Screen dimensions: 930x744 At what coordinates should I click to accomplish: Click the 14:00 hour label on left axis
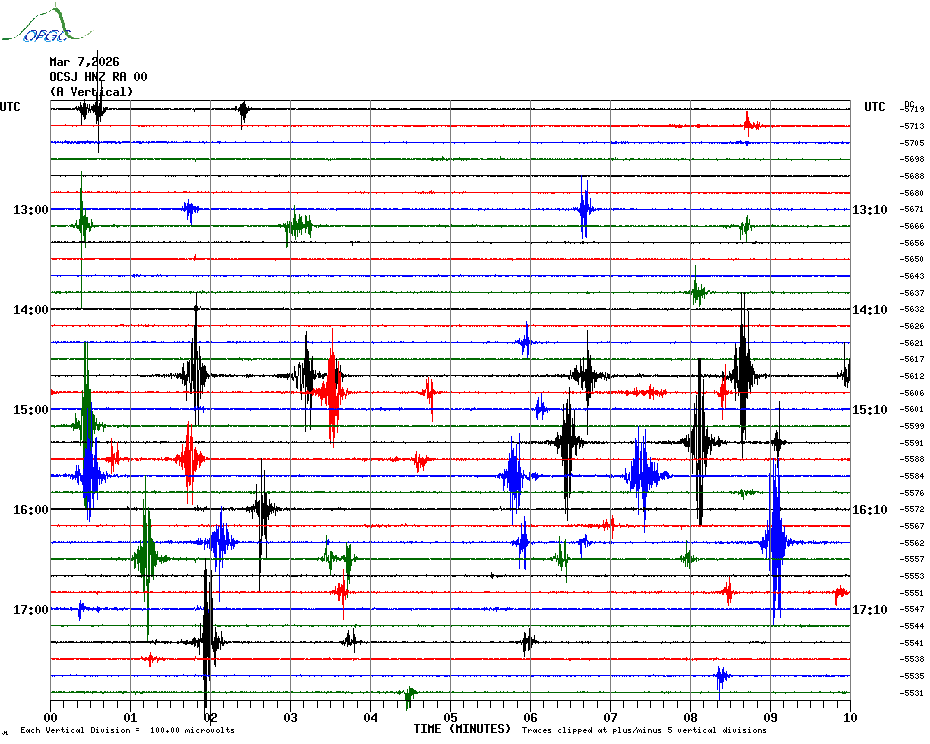point(30,310)
